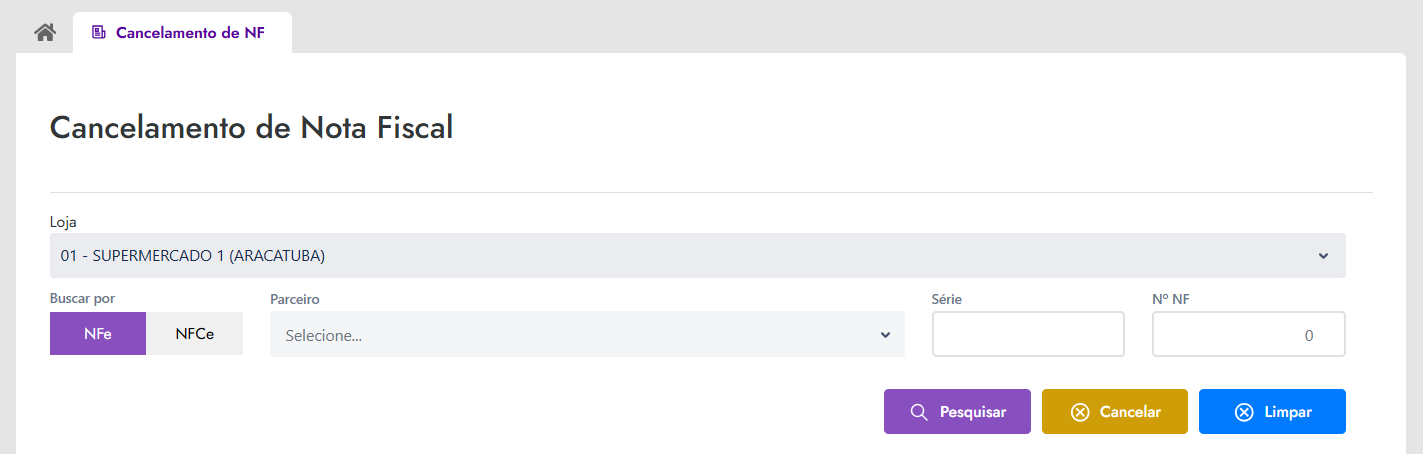Click the Buscar por label

click(82, 299)
